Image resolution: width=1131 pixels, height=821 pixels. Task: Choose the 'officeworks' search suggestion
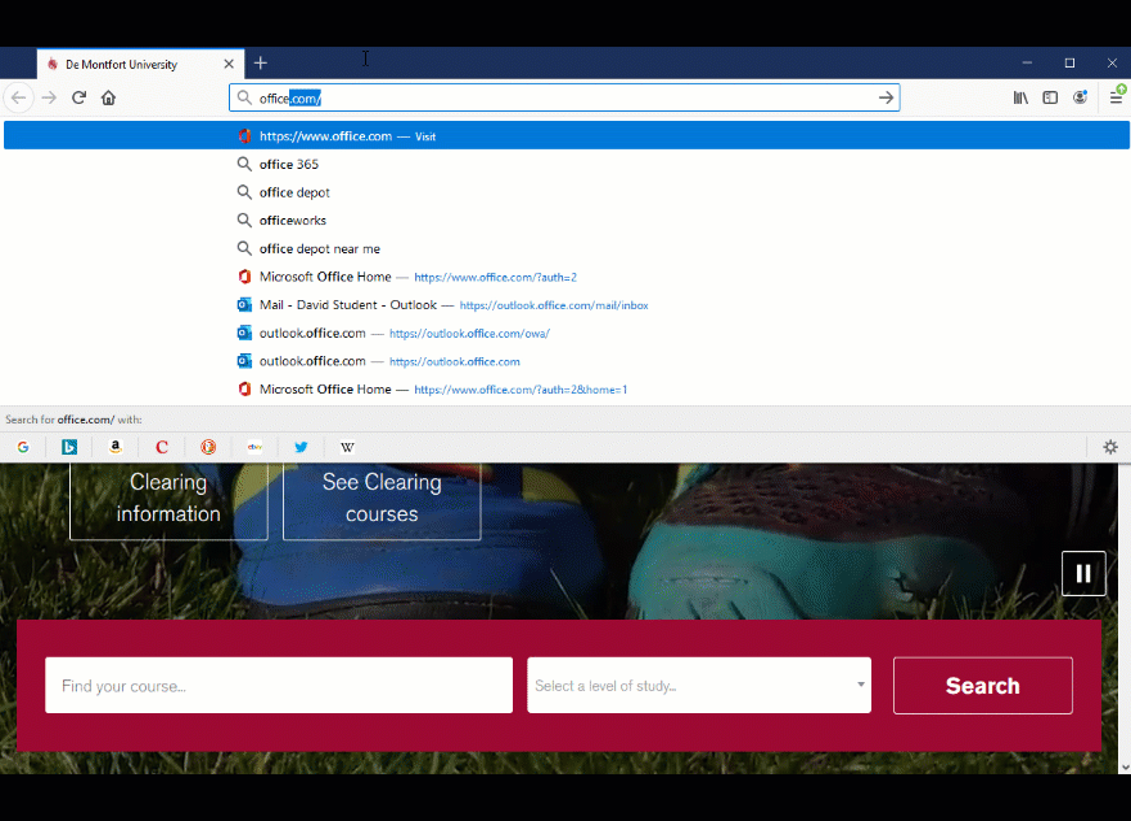566,220
